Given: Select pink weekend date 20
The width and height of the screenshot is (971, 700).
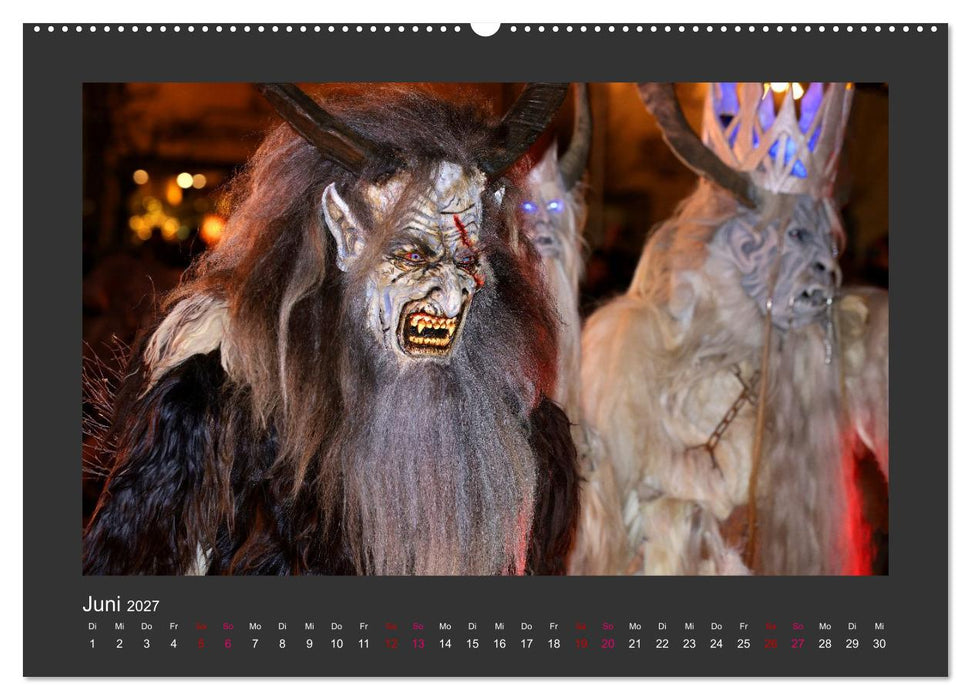Looking at the screenshot, I should 608,644.
